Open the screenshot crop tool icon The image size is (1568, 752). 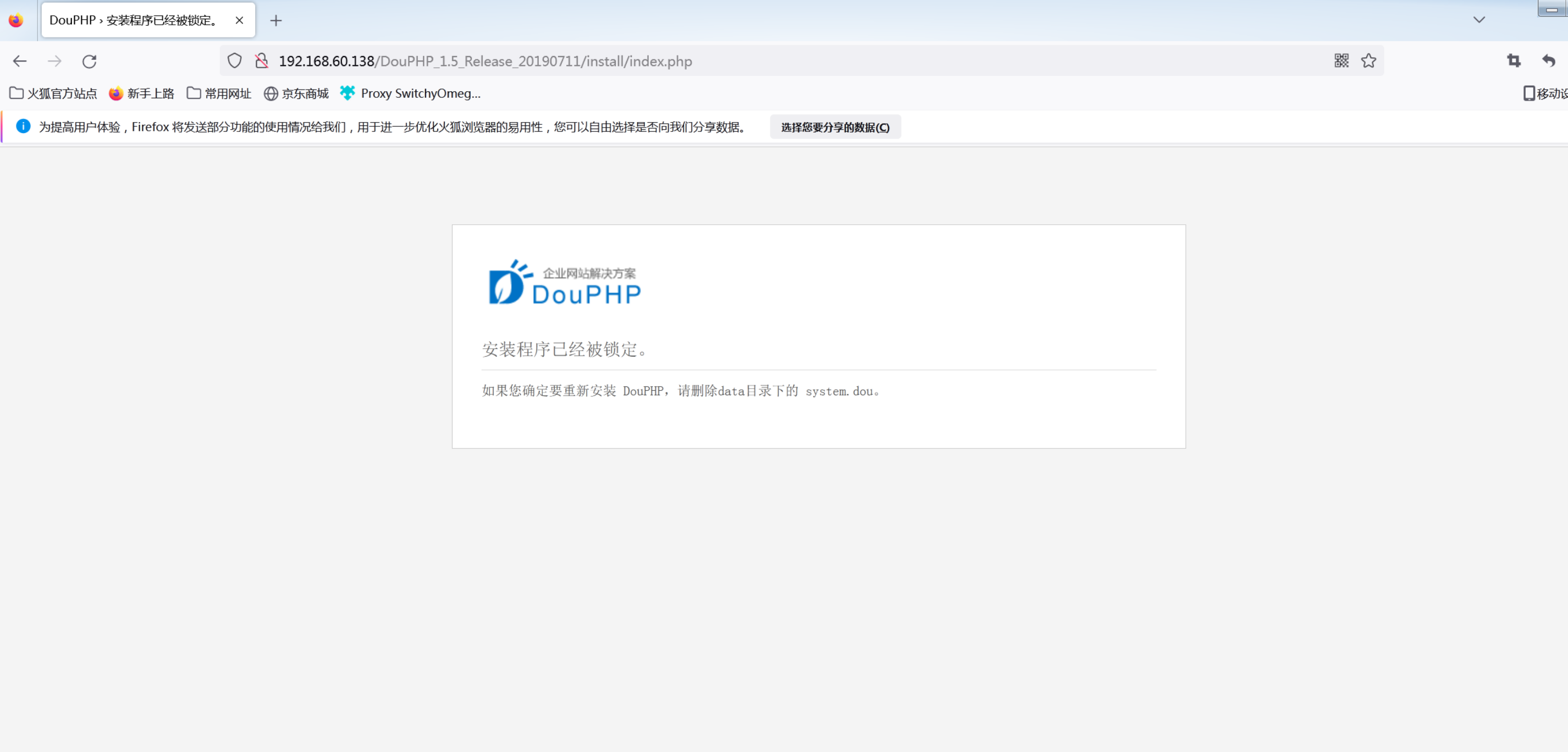tap(1514, 60)
